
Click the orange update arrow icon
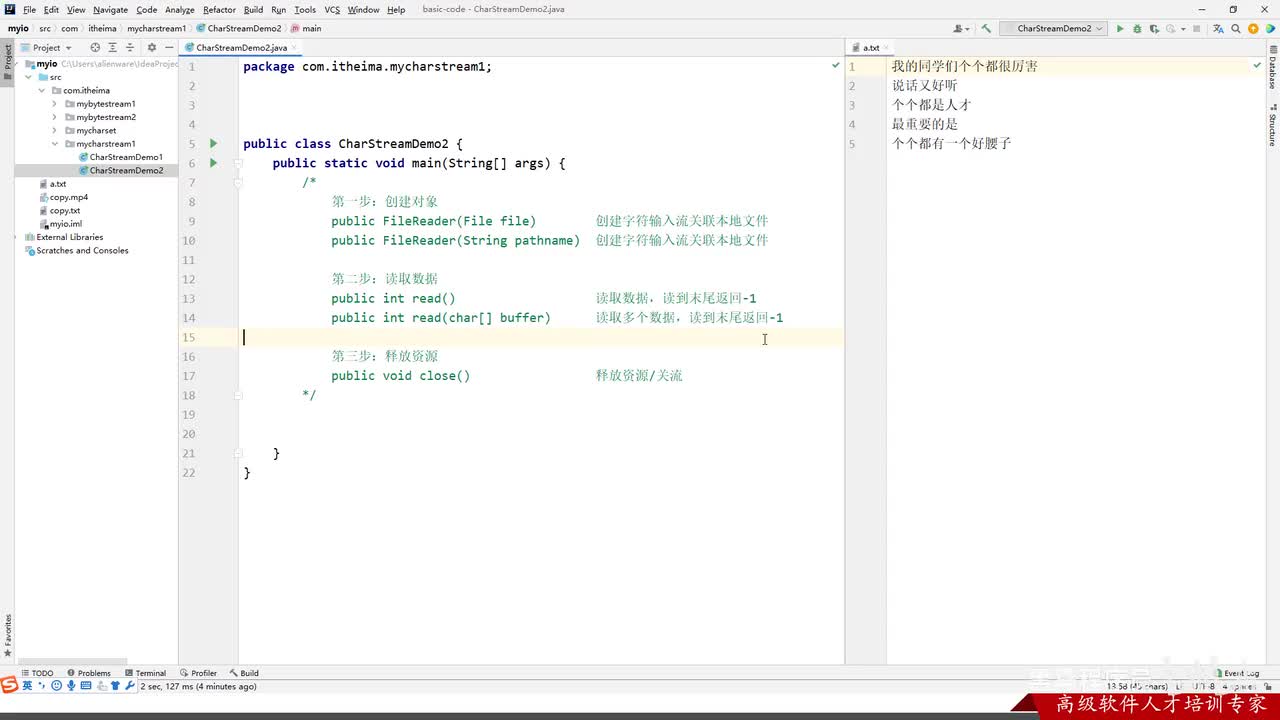[x=1252, y=29]
